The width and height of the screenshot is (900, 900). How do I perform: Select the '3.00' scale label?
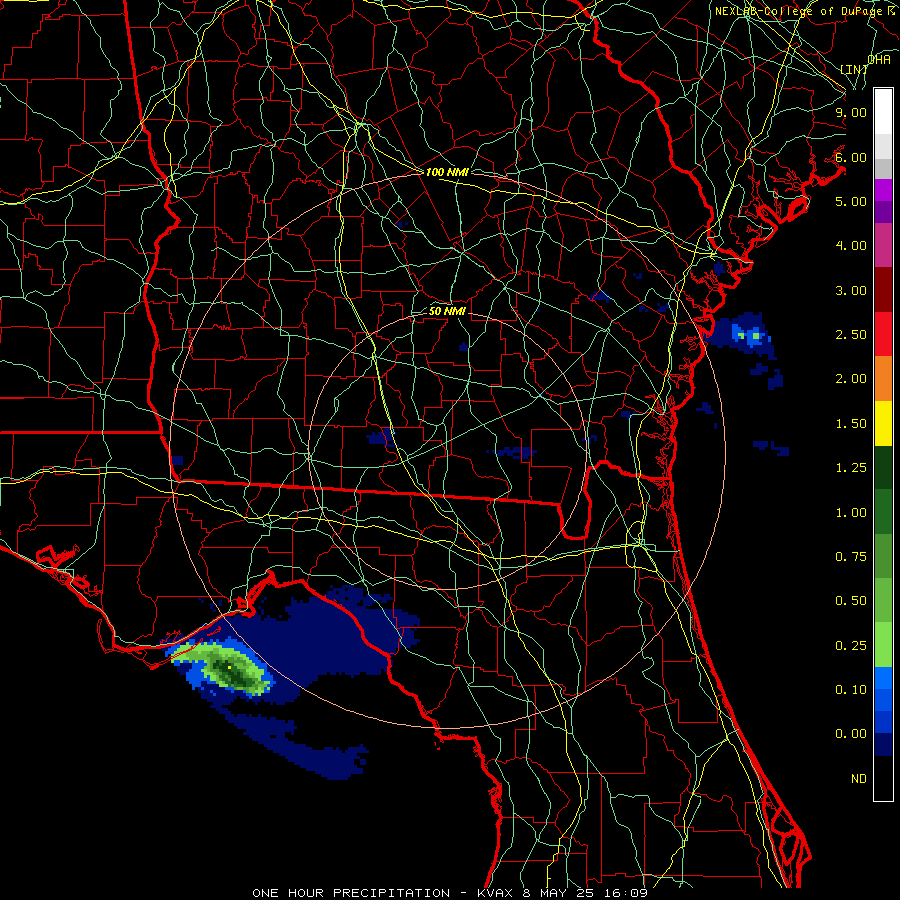click(x=851, y=290)
